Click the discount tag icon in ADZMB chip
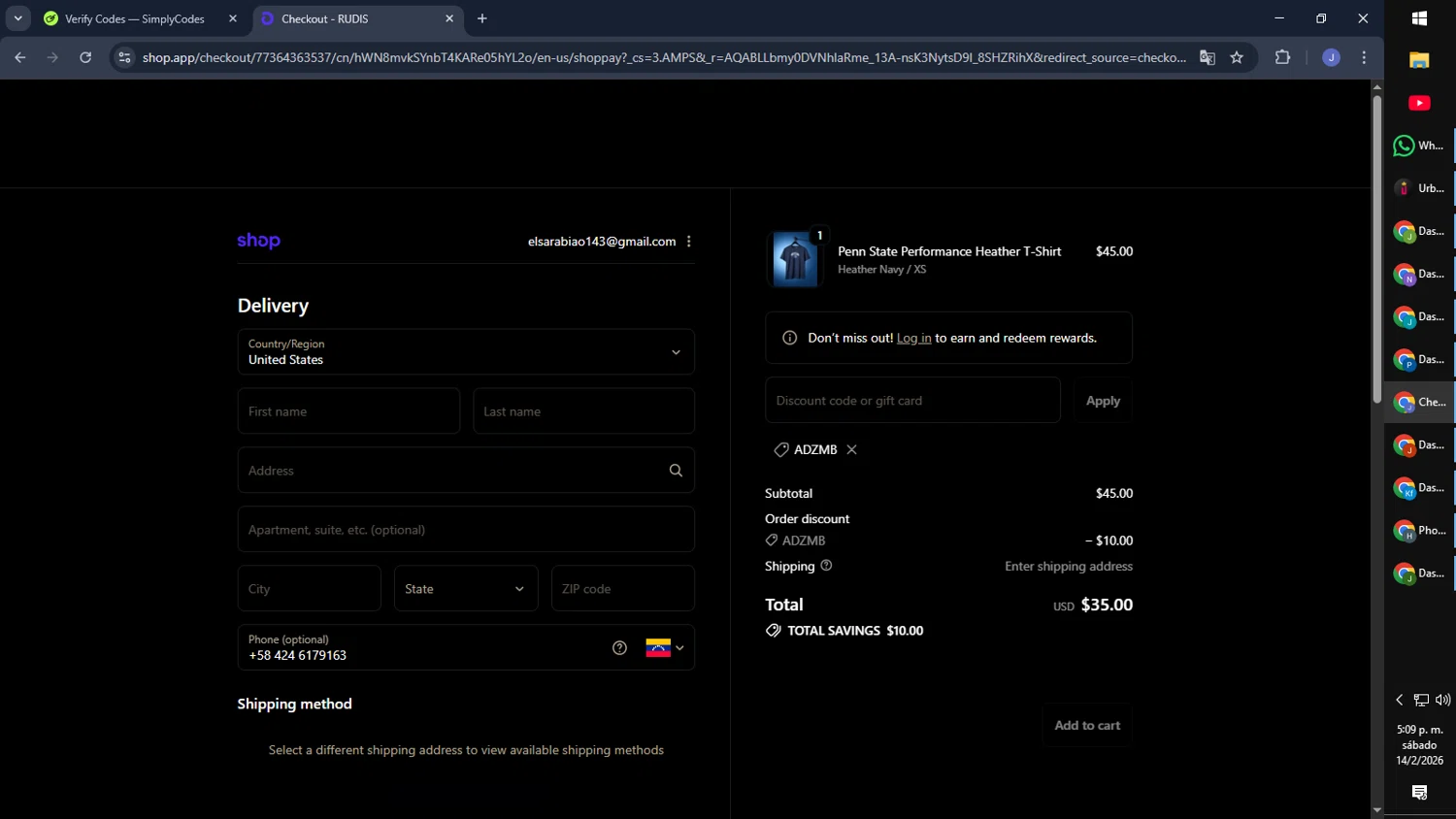 (x=780, y=450)
